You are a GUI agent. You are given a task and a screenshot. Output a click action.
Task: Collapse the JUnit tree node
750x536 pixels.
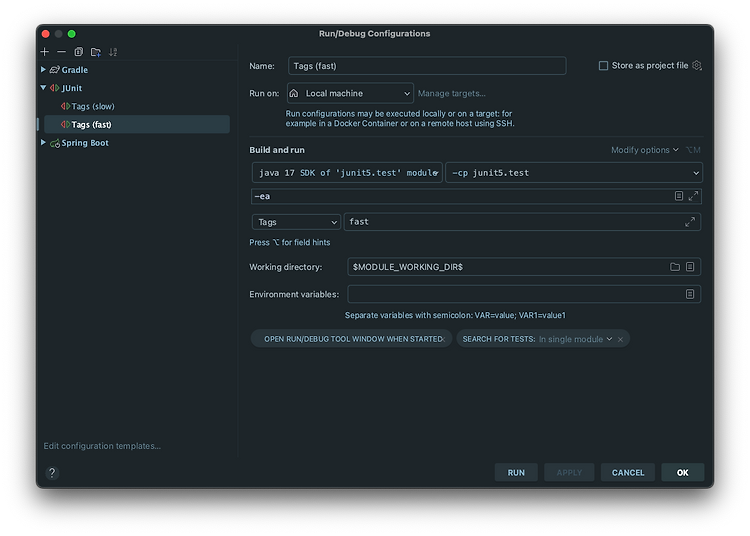click(x=43, y=88)
